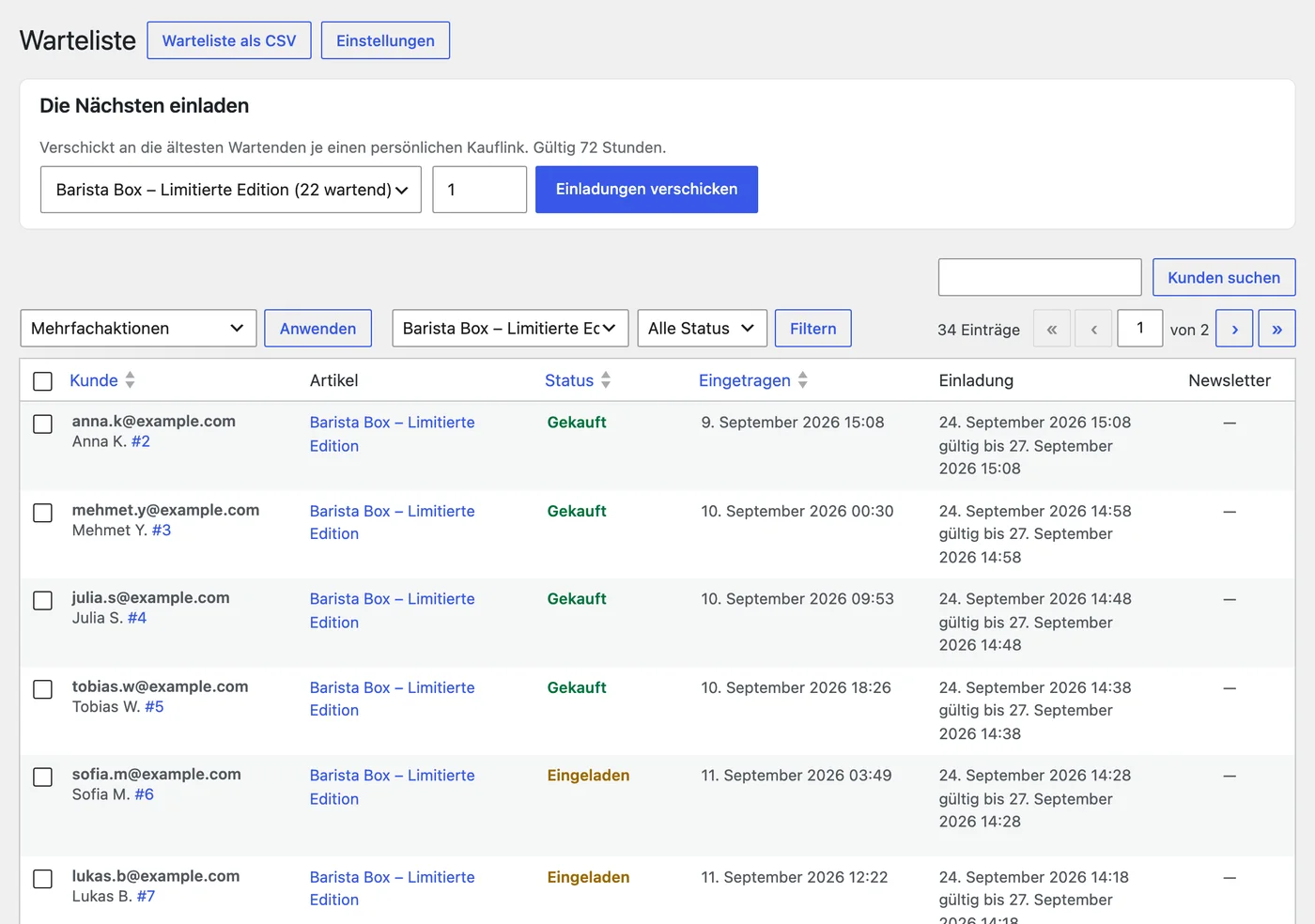This screenshot has height=924, width=1315.
Task: Click Einladungen verschicken
Action: click(x=646, y=190)
